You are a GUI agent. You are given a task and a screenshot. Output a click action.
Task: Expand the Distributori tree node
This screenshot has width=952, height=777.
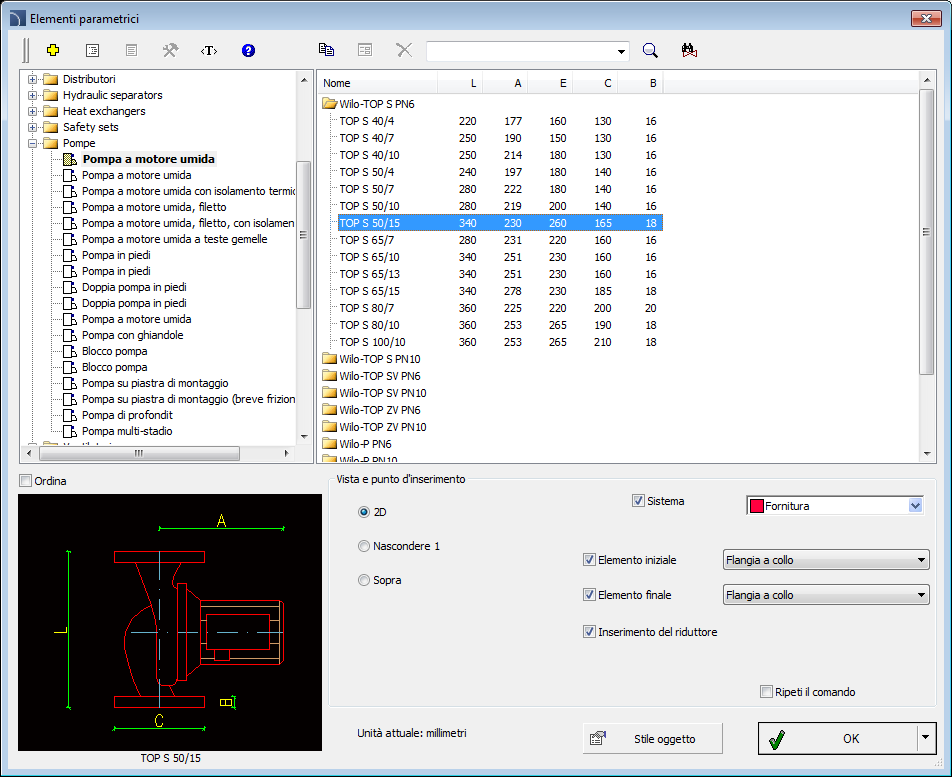click(33, 79)
